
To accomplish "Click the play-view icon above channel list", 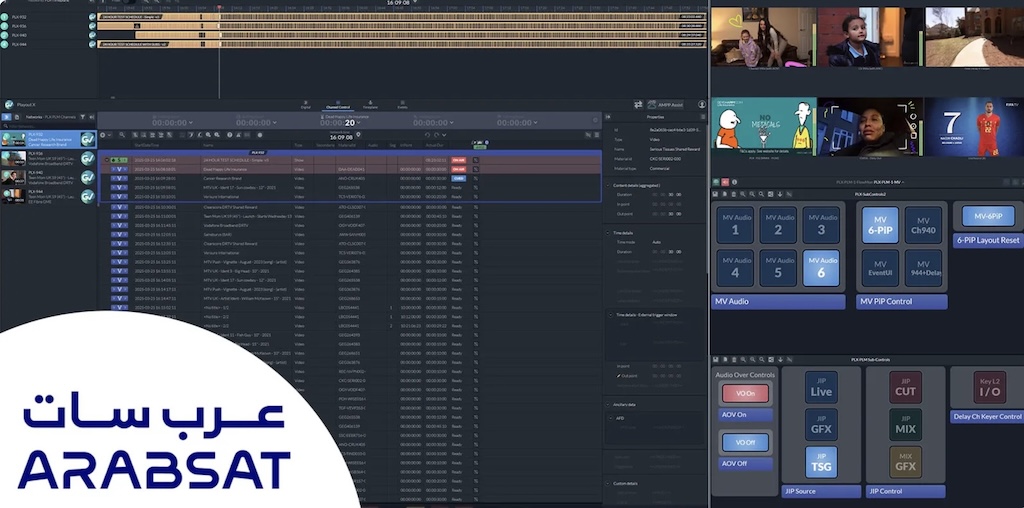I will (x=7, y=117).
